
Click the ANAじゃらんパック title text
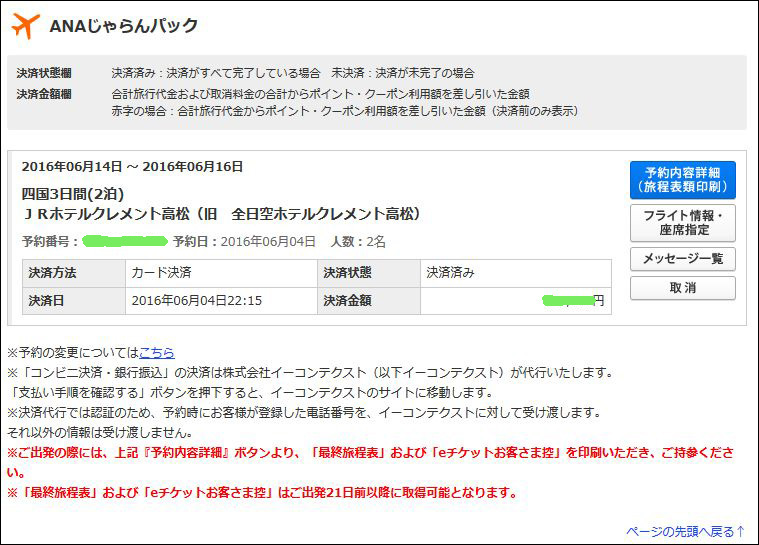coord(124,26)
